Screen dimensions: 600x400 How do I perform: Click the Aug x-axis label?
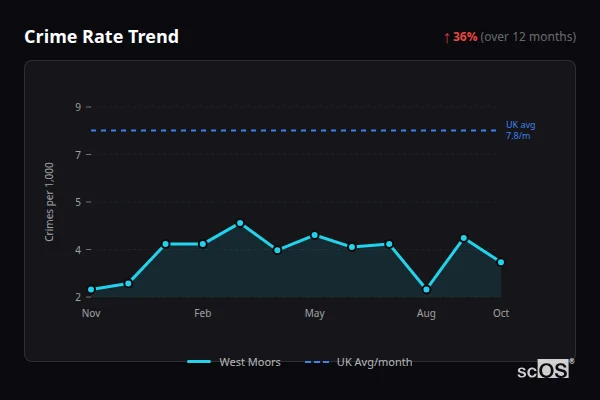coord(426,313)
